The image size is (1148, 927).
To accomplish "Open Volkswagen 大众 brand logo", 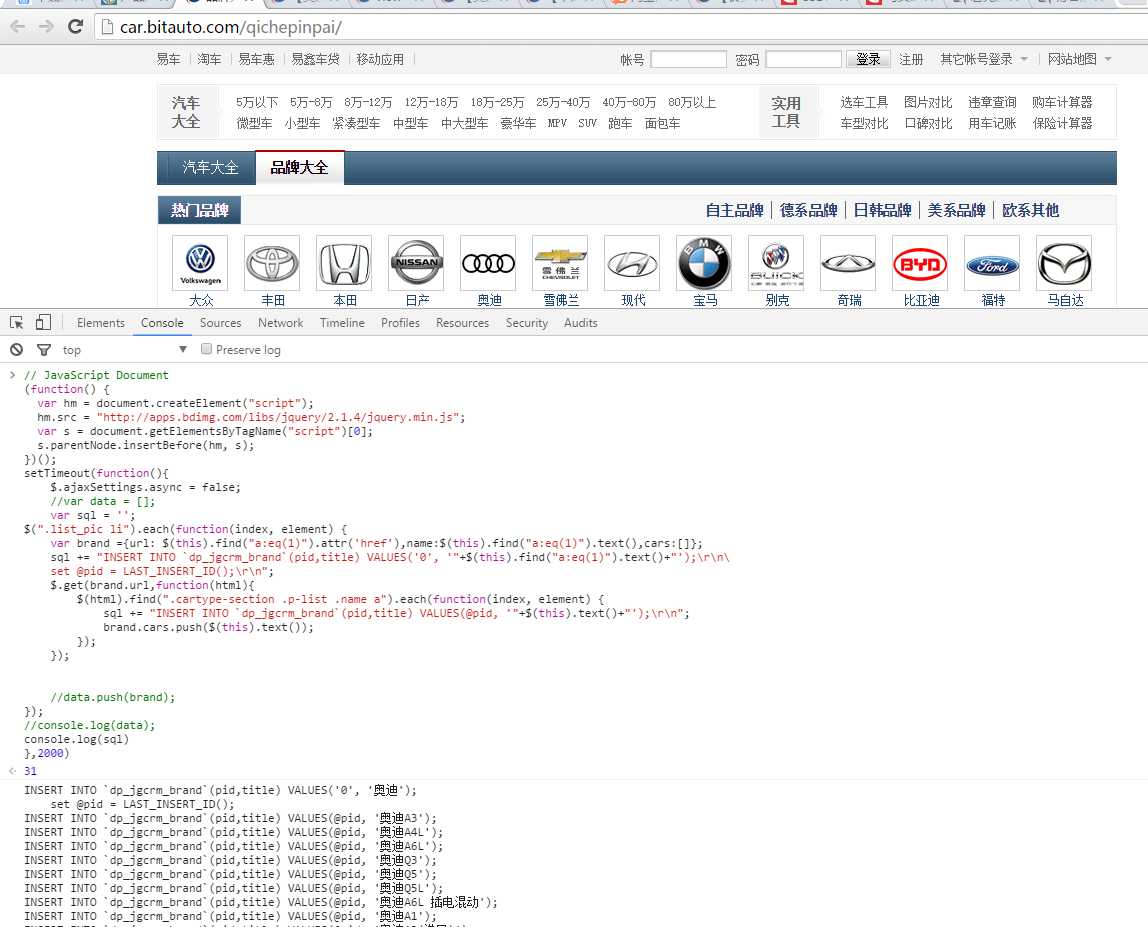I will click(x=200, y=263).
